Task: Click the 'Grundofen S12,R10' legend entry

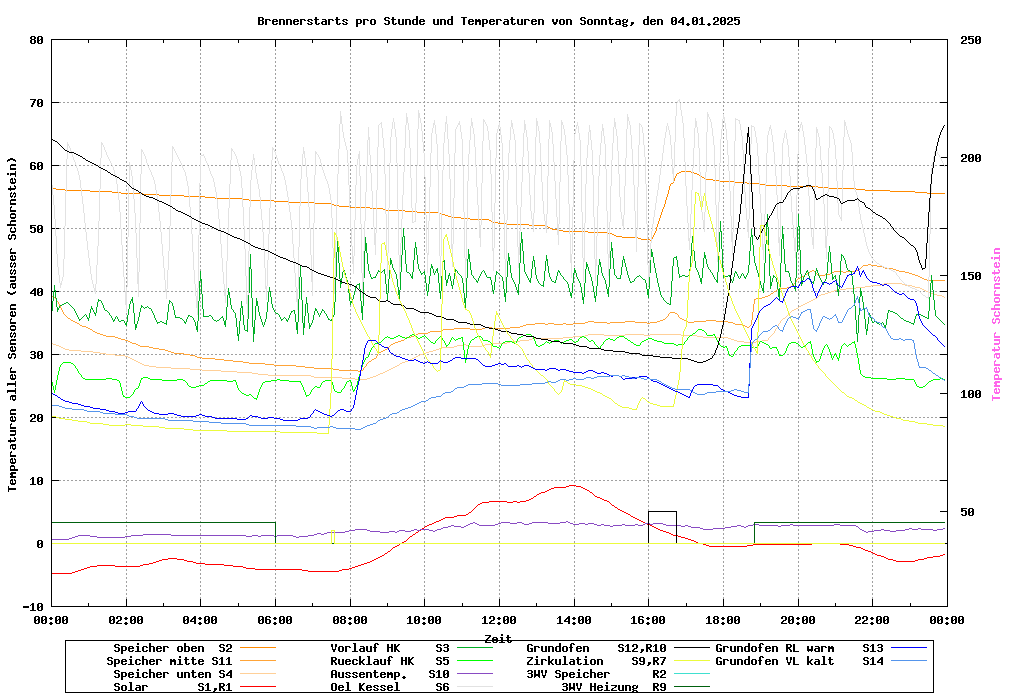Action: (596, 648)
